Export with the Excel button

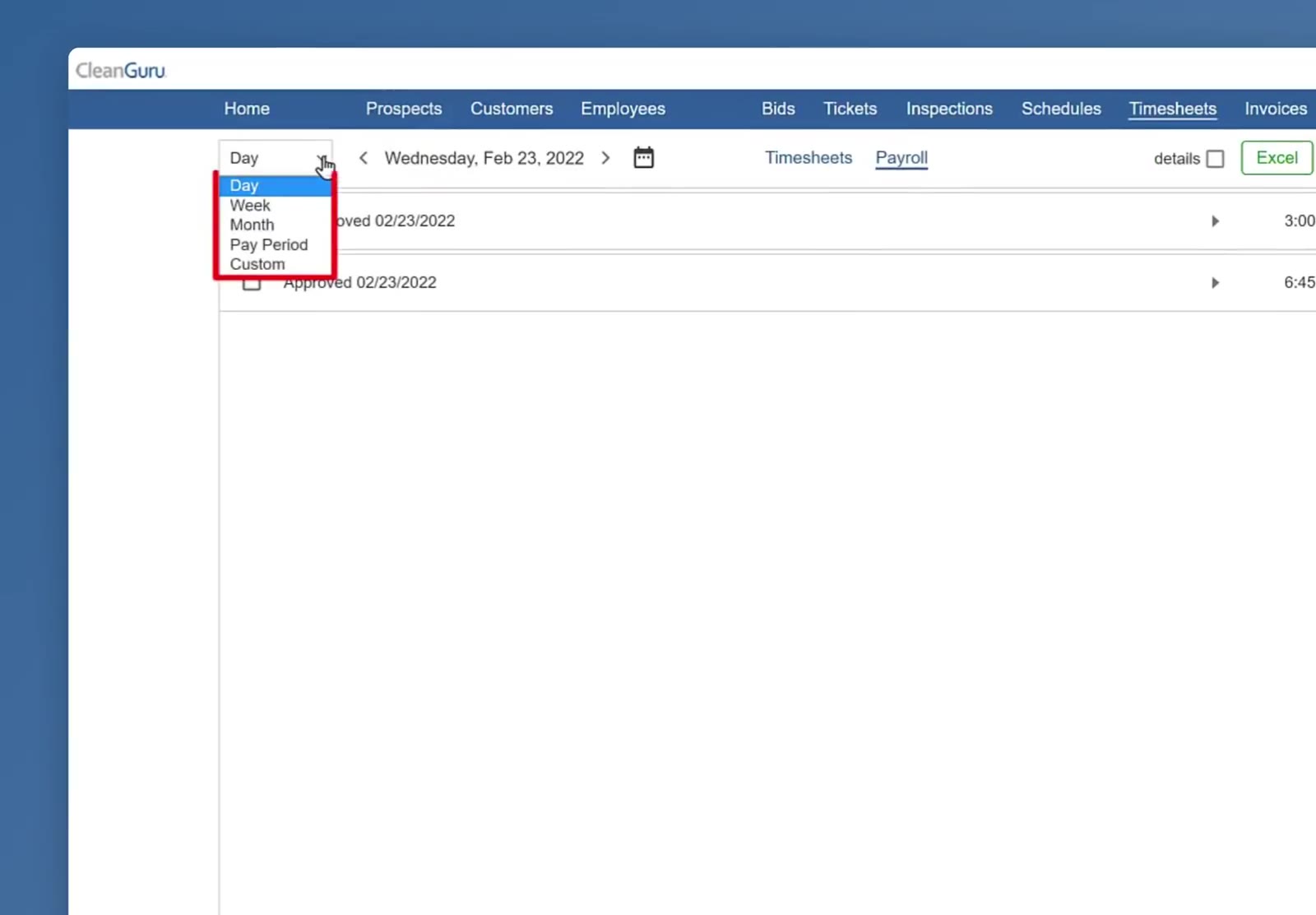1277,158
